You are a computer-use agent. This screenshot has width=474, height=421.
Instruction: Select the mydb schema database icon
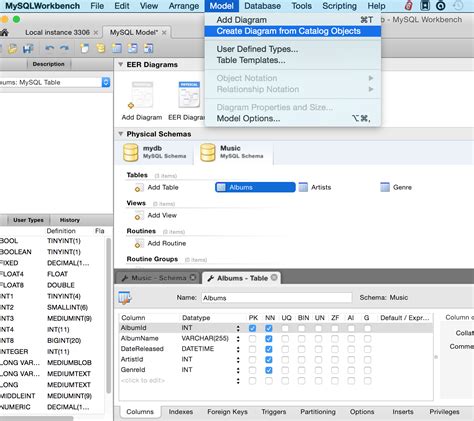coord(131,152)
